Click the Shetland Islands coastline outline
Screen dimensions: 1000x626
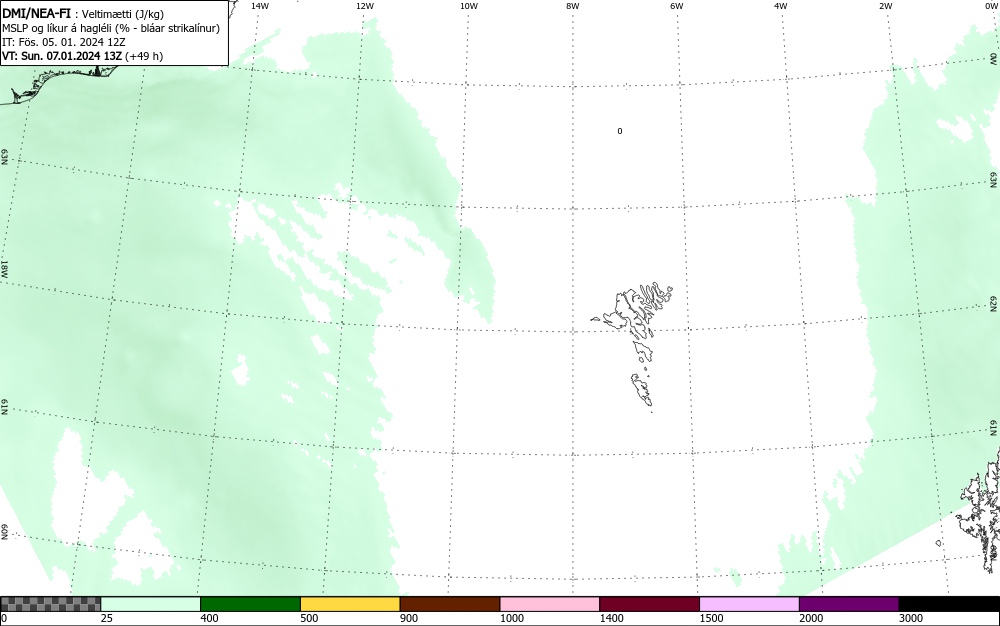[979, 510]
